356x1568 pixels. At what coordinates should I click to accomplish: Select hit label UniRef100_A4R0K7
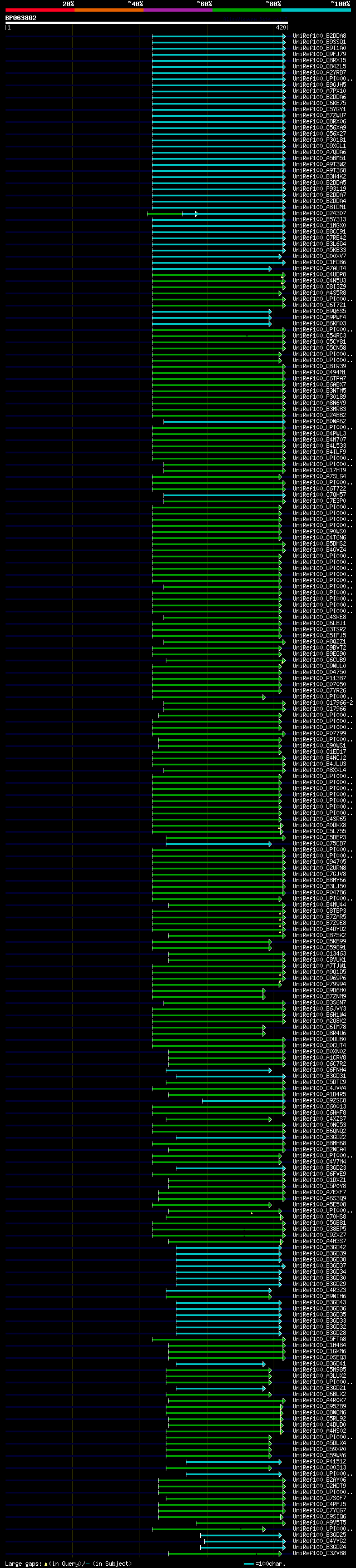pos(319,1400)
